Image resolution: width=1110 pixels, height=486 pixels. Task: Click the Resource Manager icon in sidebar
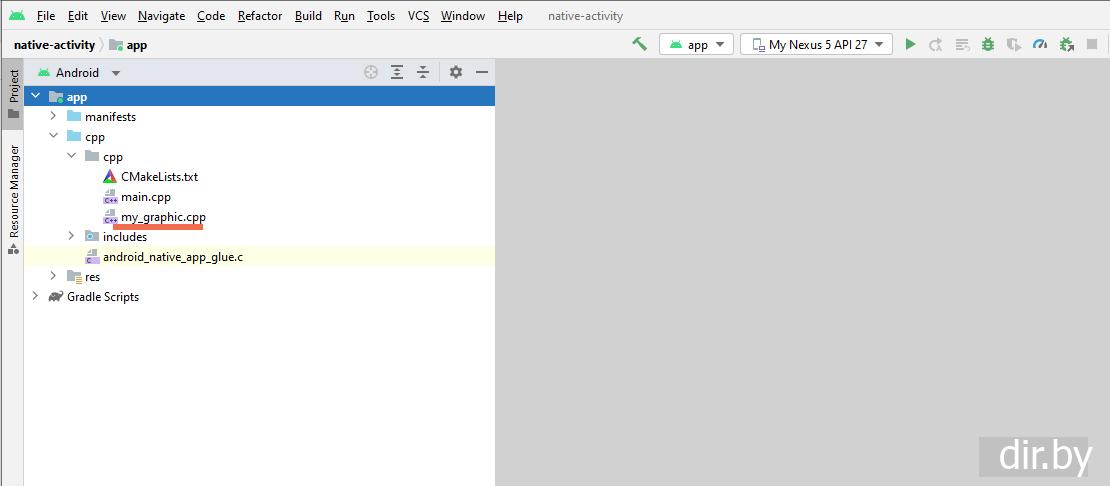[13, 249]
